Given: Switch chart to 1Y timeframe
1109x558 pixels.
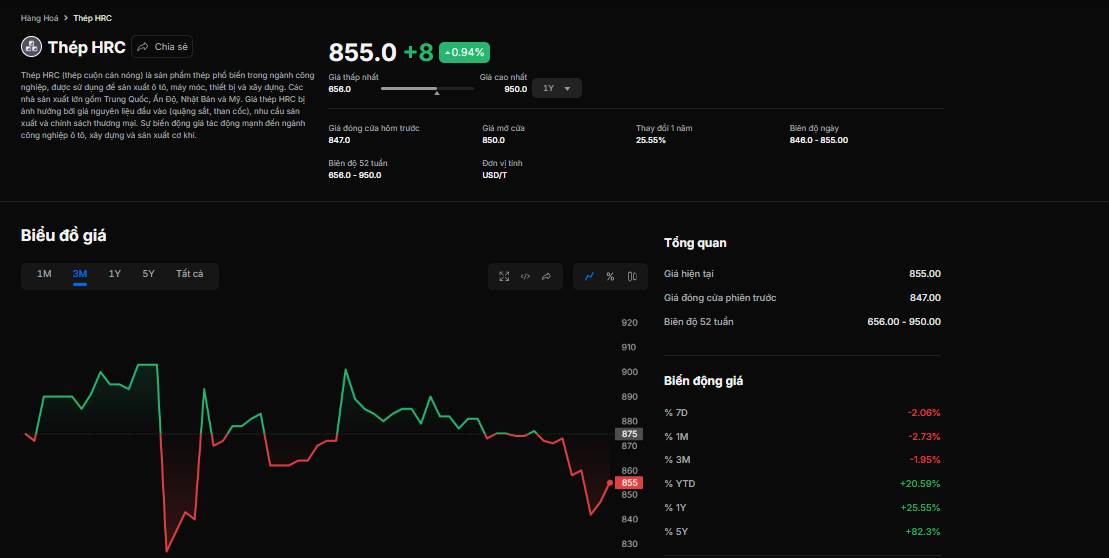Looking at the screenshot, I should click(115, 274).
